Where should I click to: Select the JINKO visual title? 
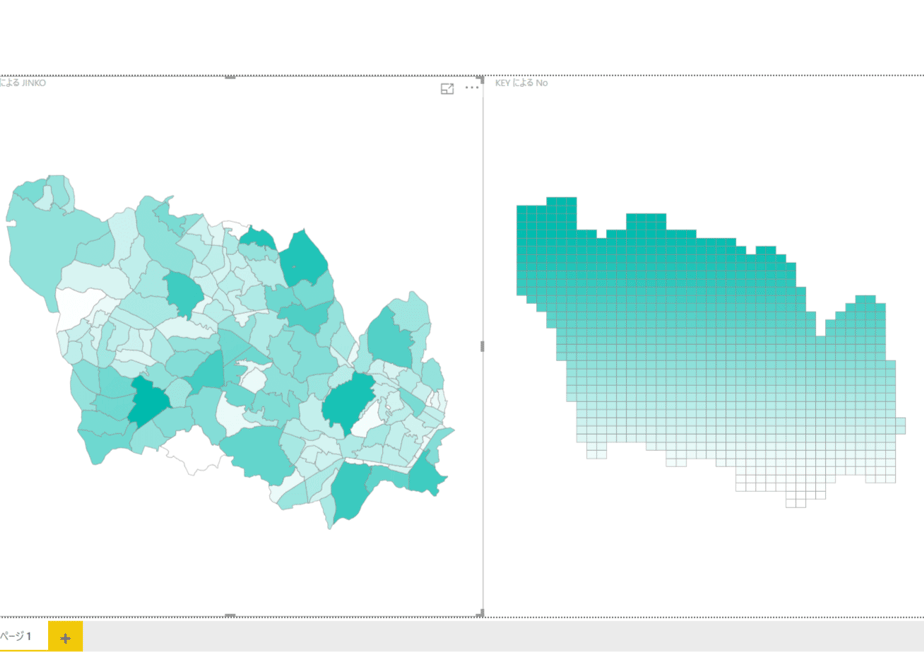pos(22,83)
